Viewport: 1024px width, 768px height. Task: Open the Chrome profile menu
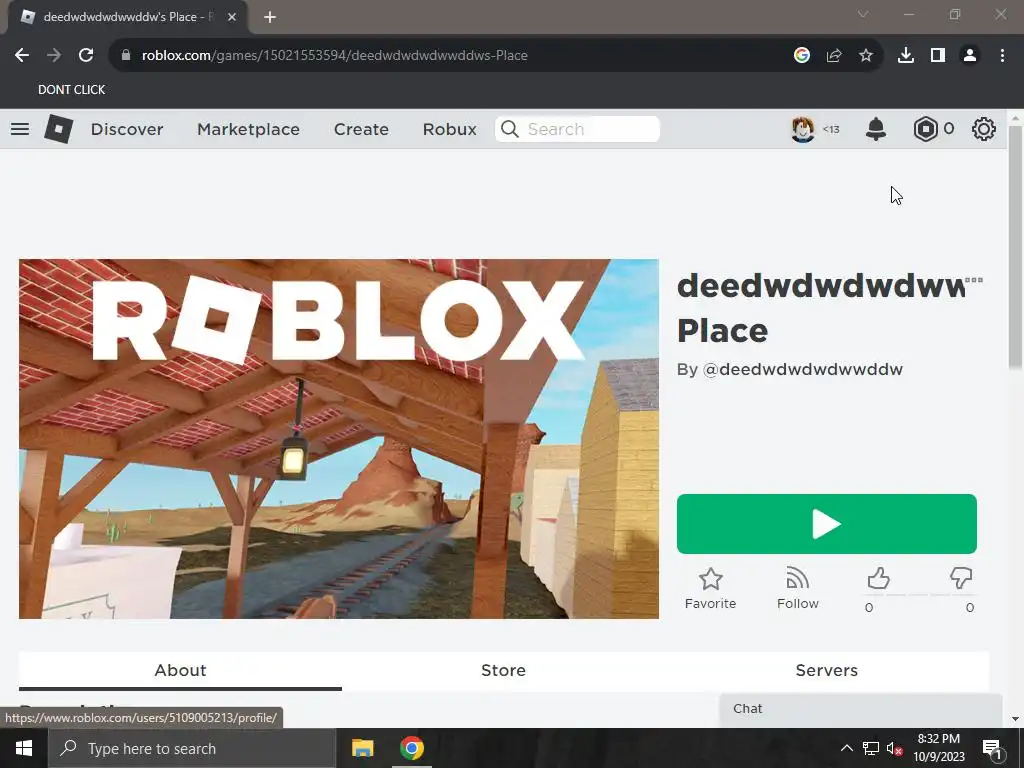(970, 56)
